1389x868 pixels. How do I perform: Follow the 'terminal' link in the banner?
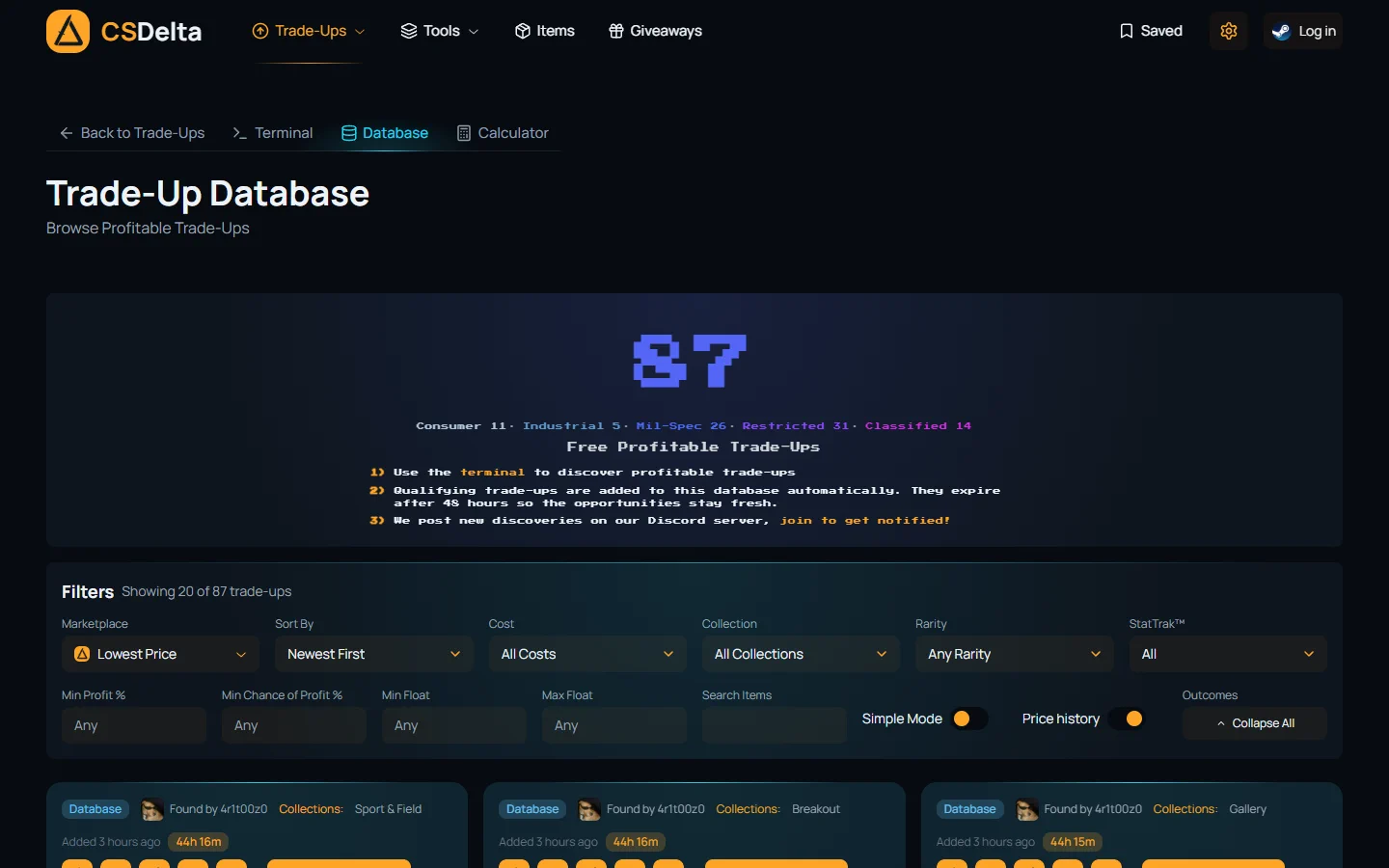(x=493, y=473)
